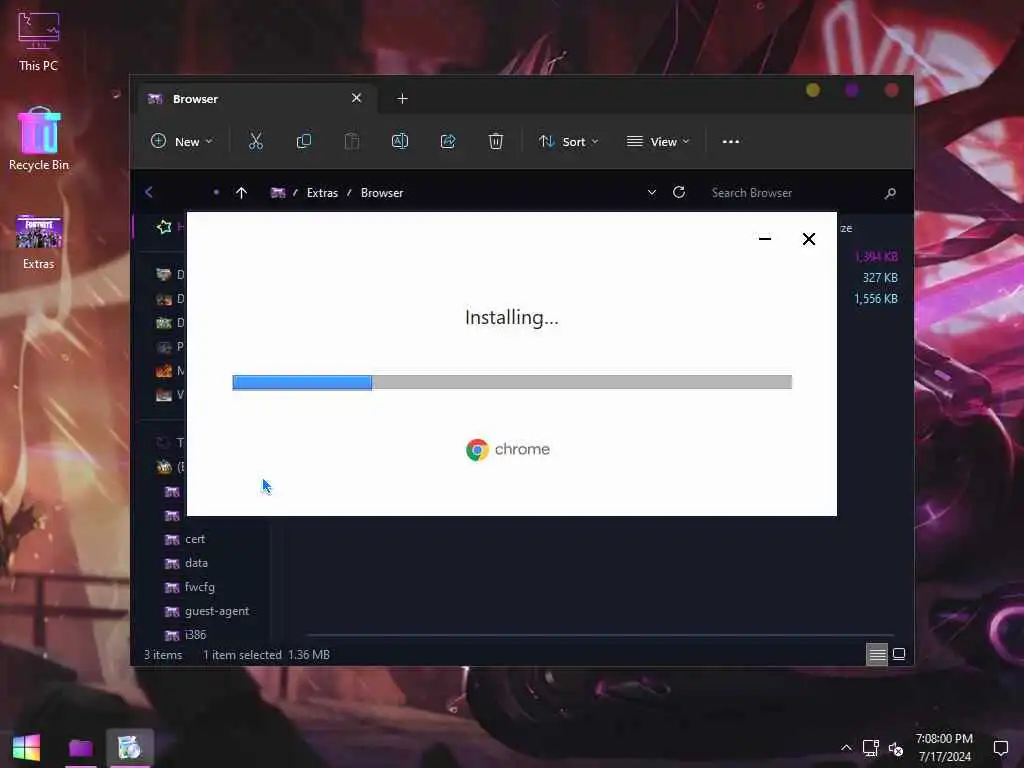Screen dimensions: 1024x768
Task: Click the Share icon in the toolbar
Action: pos(448,141)
